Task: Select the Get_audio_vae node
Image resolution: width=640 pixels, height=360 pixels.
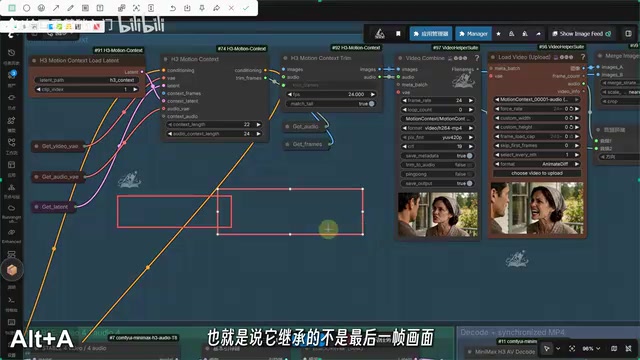Action: tap(58, 177)
